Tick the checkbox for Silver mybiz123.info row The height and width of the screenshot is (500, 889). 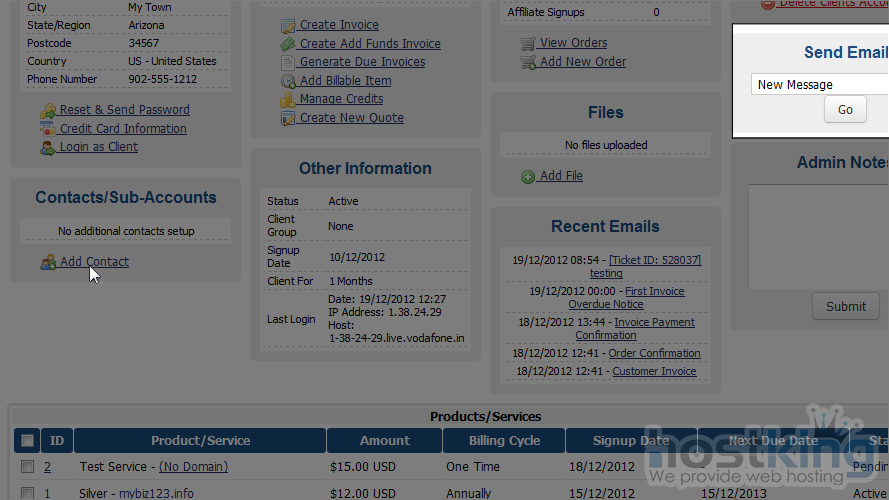[28, 493]
